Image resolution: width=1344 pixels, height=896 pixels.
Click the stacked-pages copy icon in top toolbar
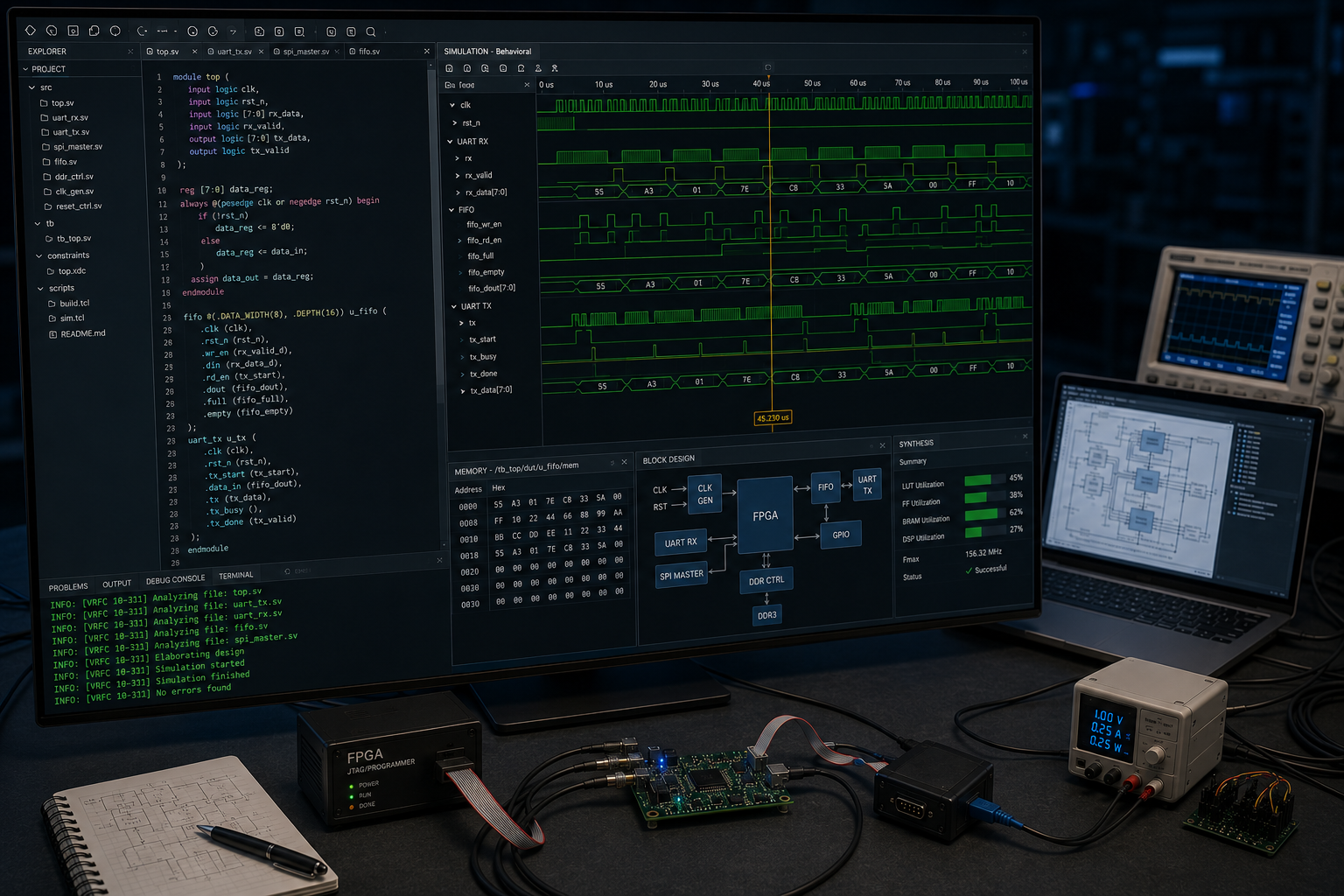[94, 31]
